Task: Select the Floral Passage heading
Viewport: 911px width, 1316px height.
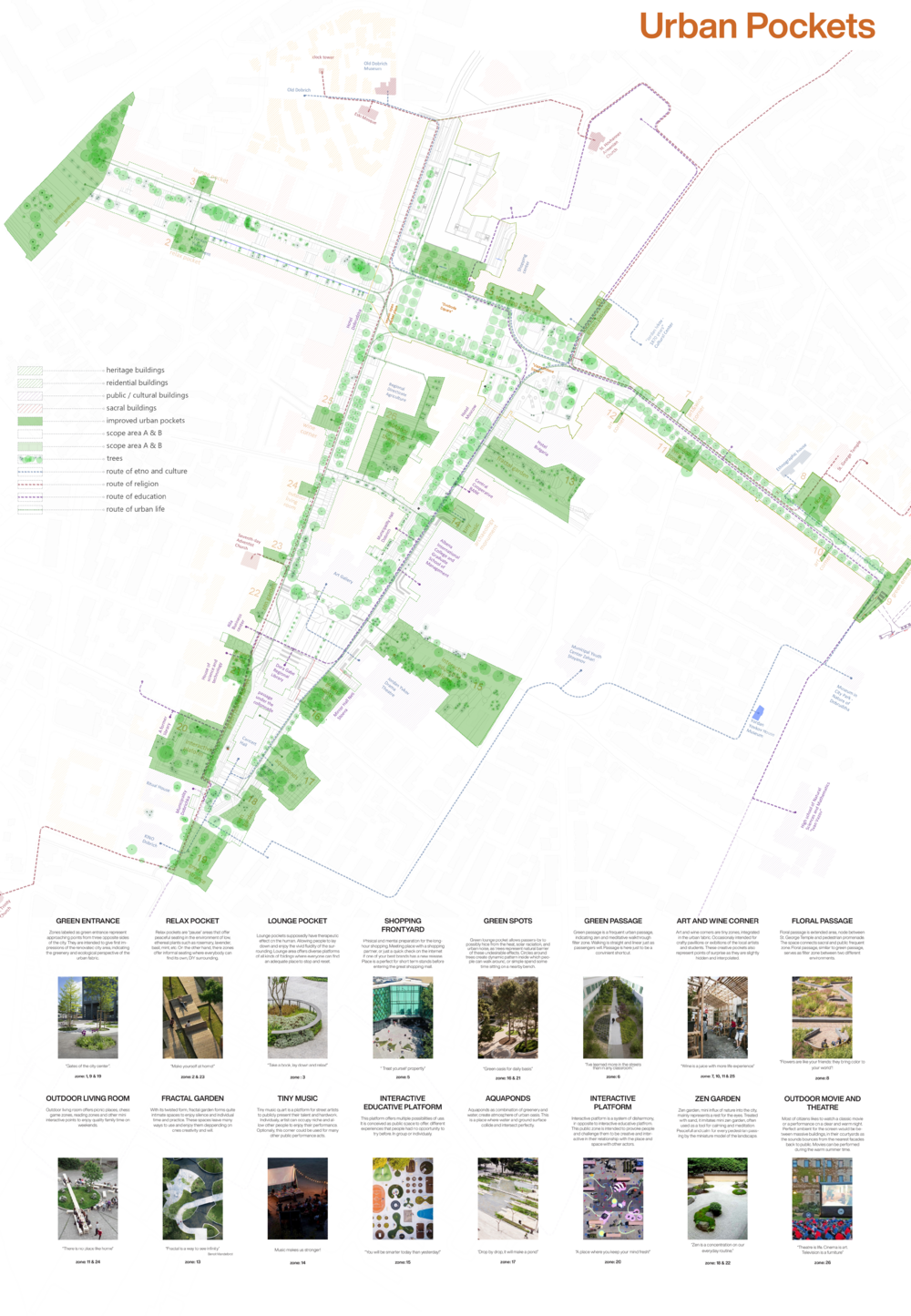Action: click(x=822, y=921)
